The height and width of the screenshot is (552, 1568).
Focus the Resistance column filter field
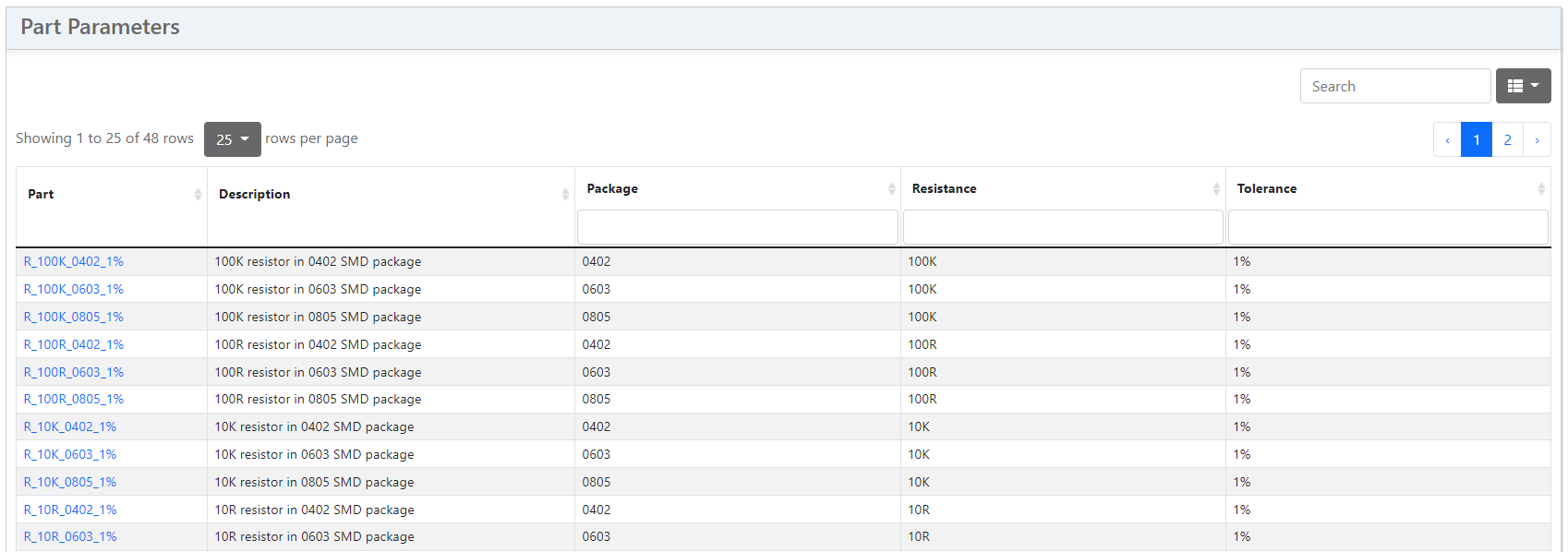coord(1063,227)
